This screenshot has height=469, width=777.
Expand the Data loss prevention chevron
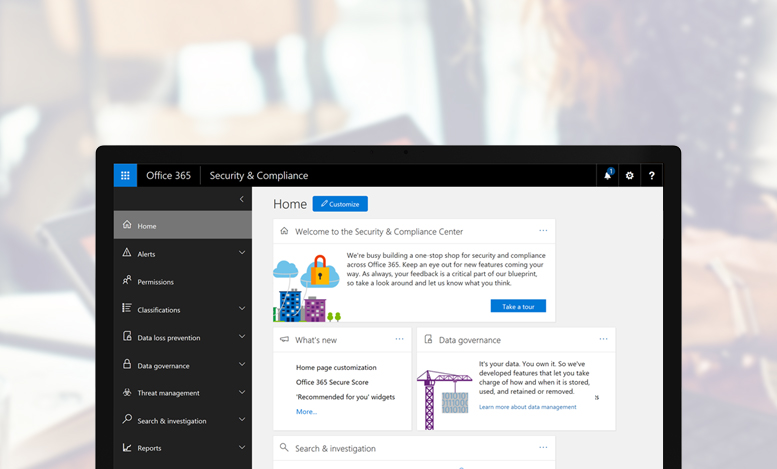[x=242, y=337]
